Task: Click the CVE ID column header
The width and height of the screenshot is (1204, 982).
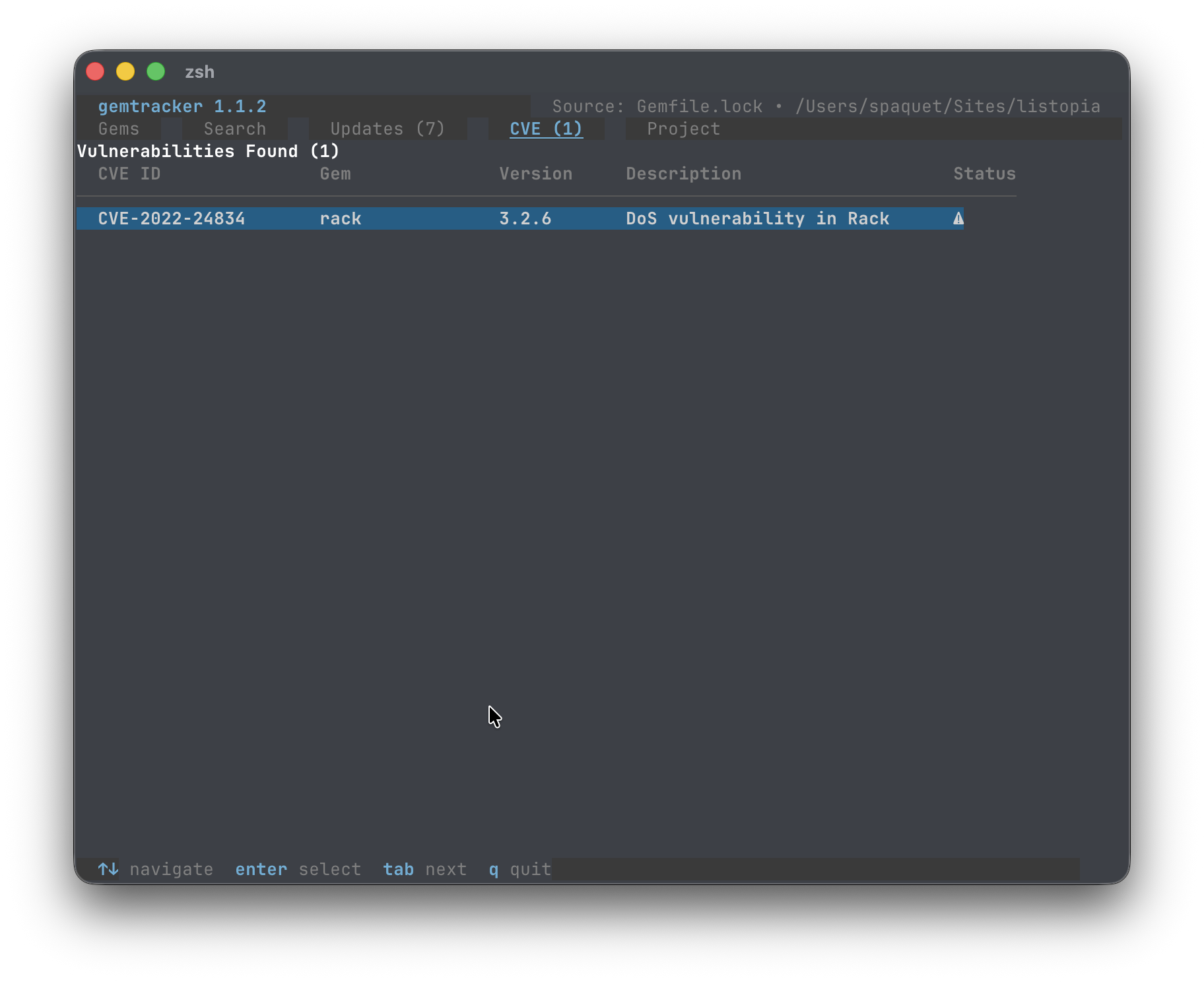Action: (129, 174)
